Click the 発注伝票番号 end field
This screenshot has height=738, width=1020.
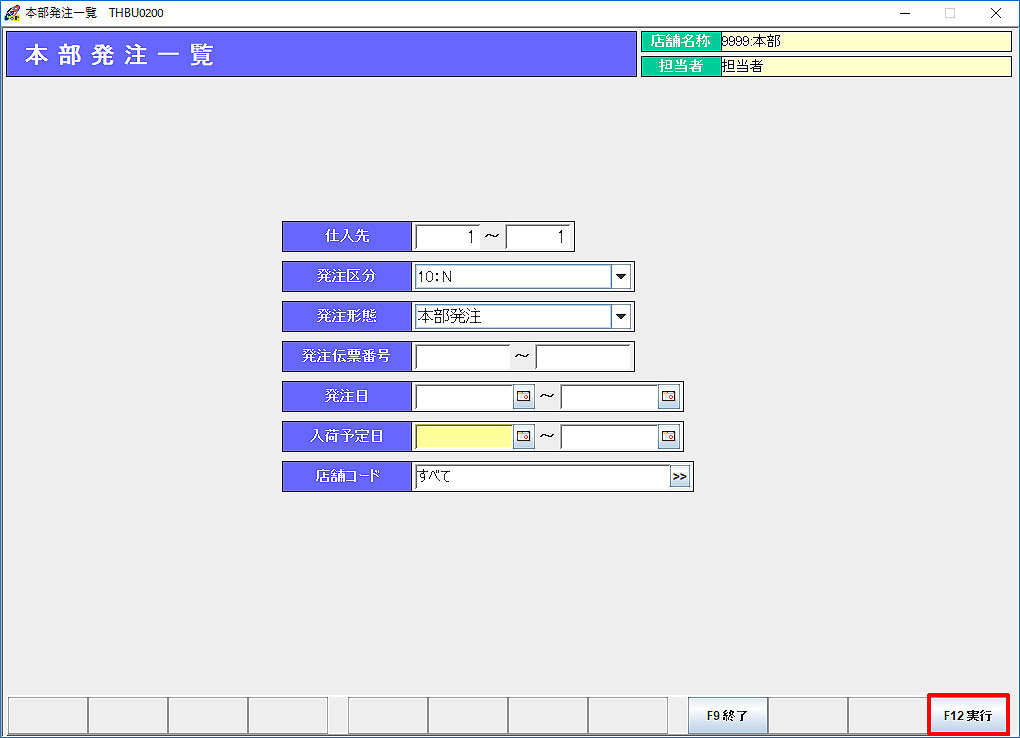coord(584,357)
